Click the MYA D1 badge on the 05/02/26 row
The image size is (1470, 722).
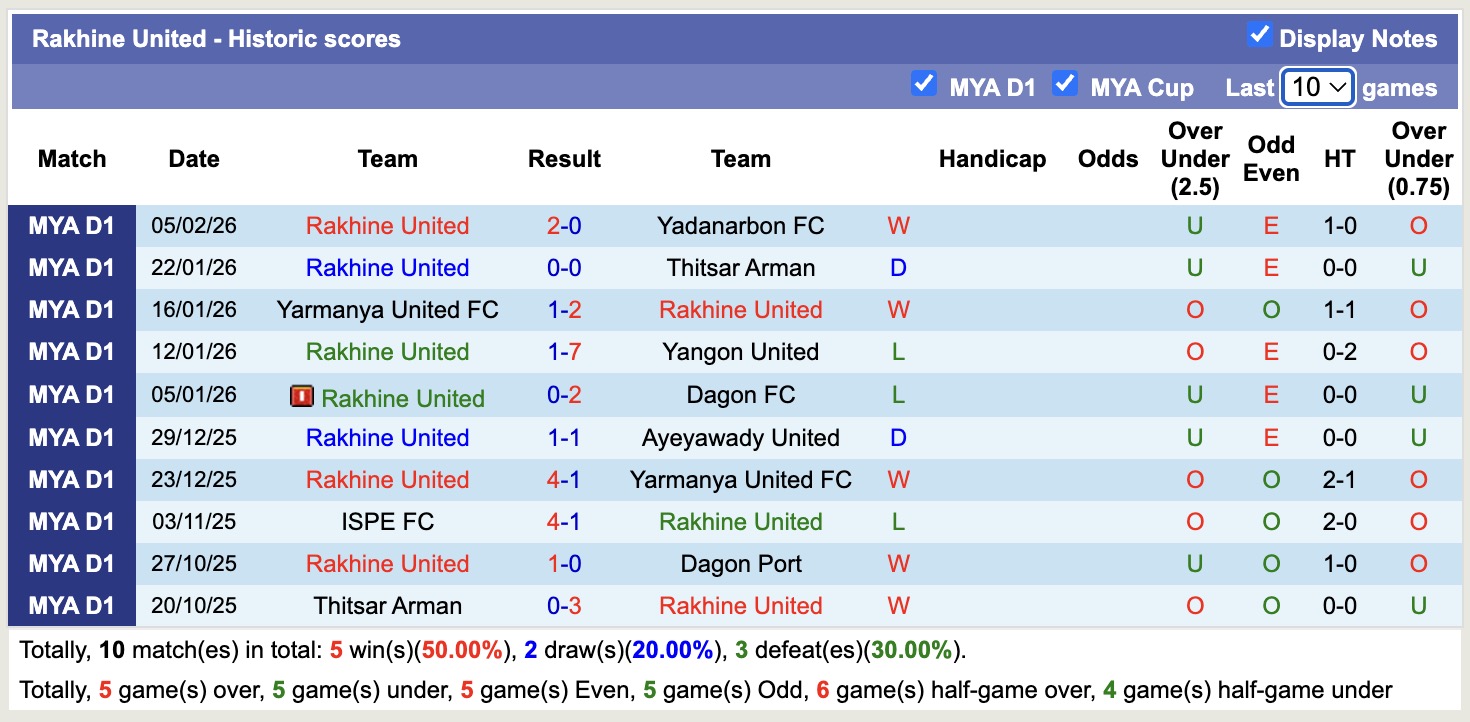pos(71,225)
